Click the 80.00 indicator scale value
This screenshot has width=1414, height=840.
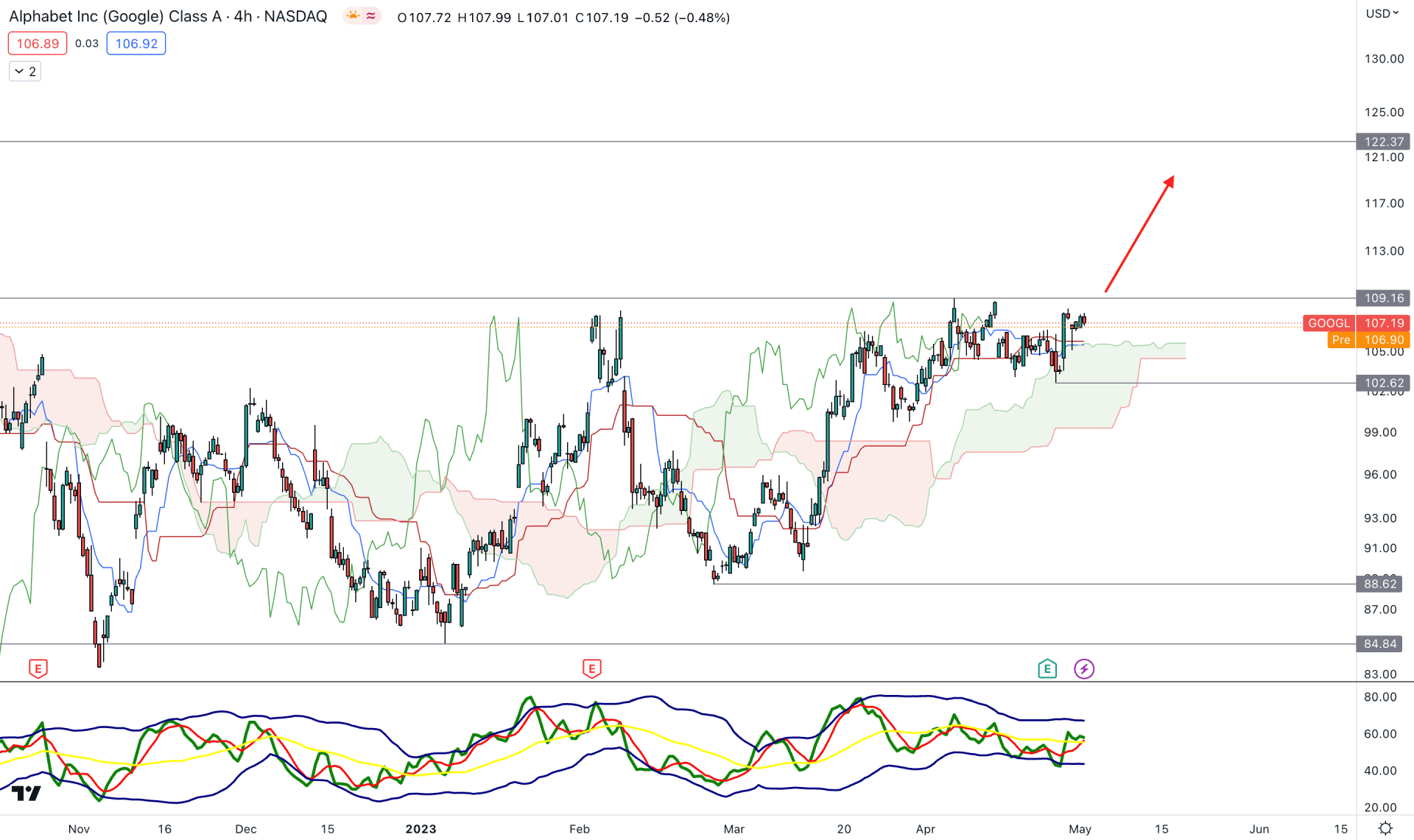click(x=1380, y=697)
